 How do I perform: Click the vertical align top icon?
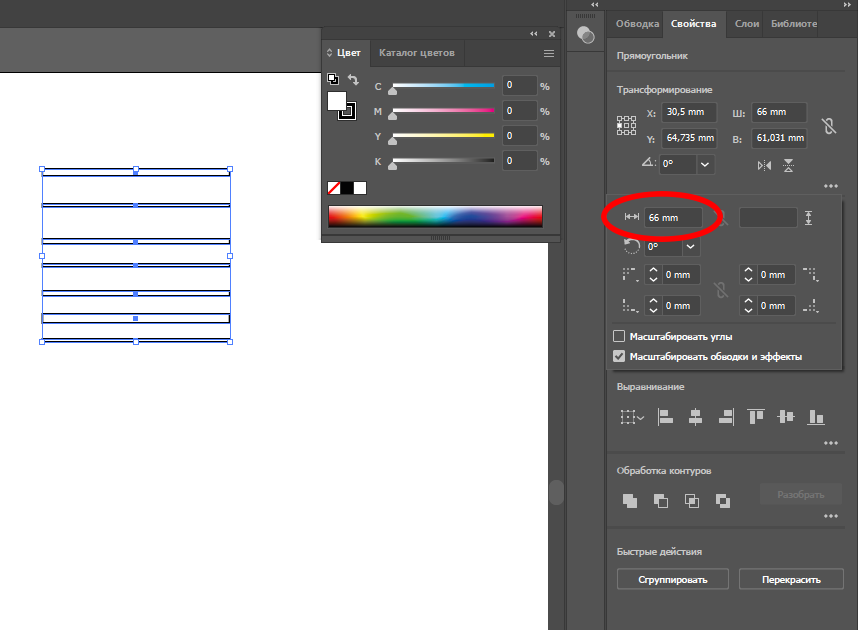point(755,417)
